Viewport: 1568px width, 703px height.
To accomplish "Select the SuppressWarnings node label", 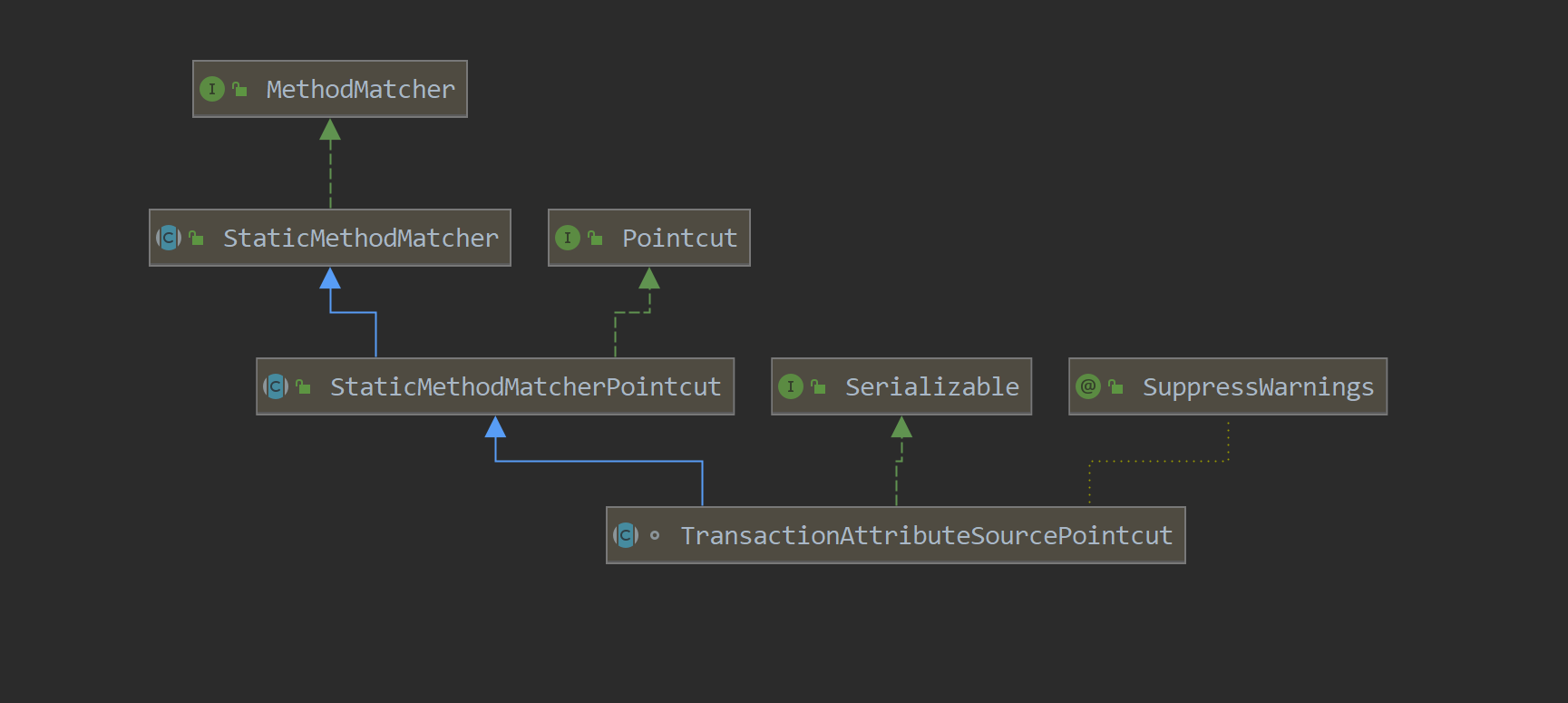I will [1258, 386].
